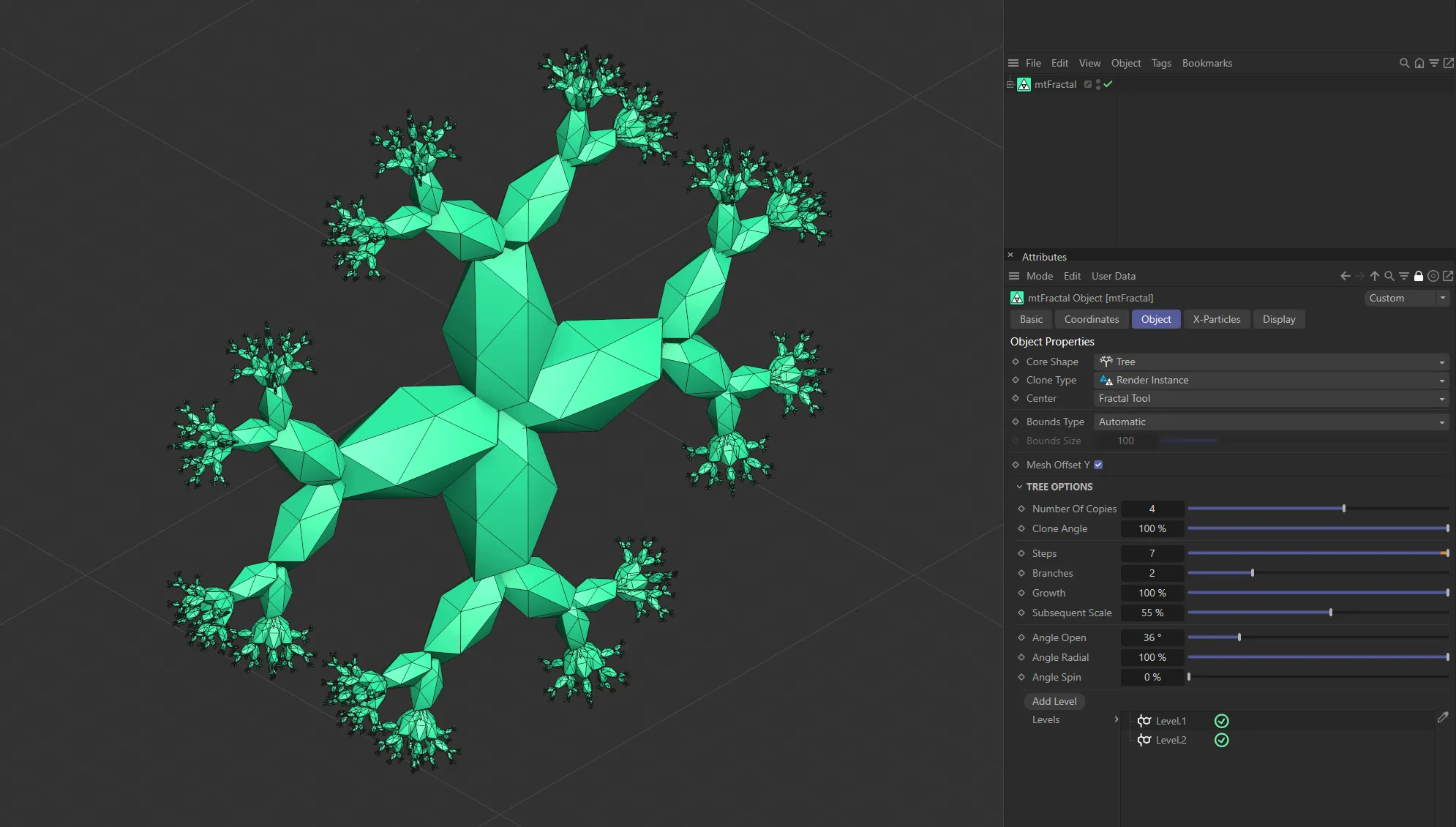Viewport: 1456px width, 827px height.
Task: Collapse the TREE OPTIONS section
Action: [1020, 486]
